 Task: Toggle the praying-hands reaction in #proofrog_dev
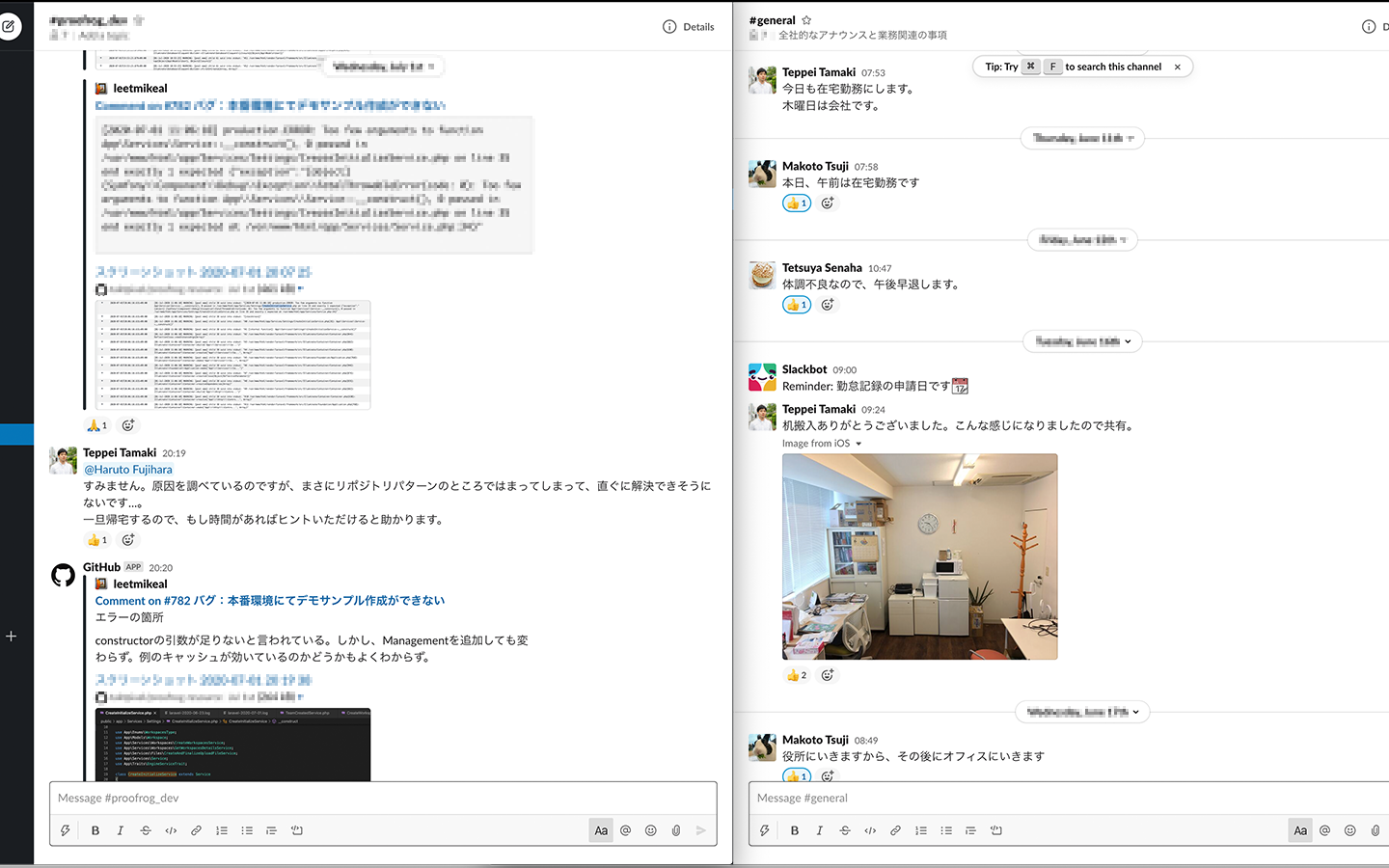(x=97, y=425)
